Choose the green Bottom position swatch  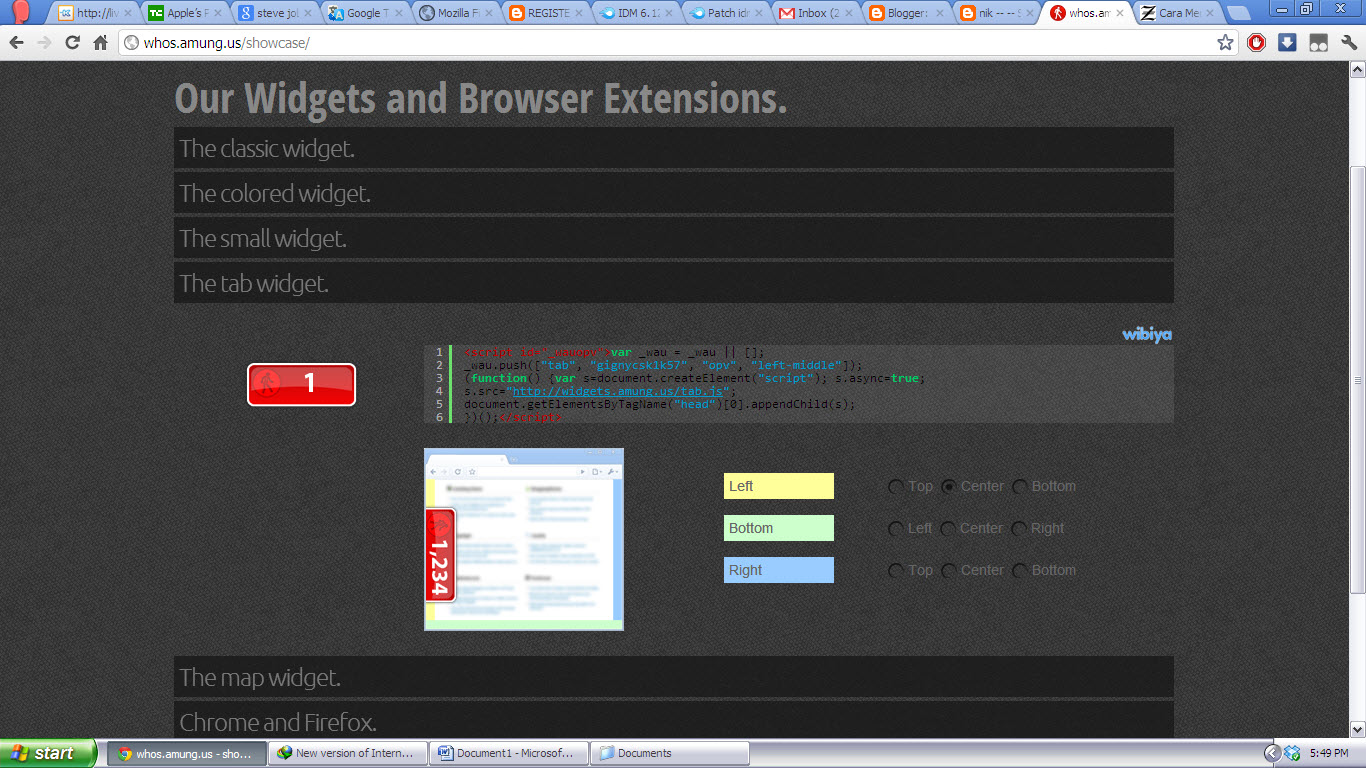coord(778,528)
